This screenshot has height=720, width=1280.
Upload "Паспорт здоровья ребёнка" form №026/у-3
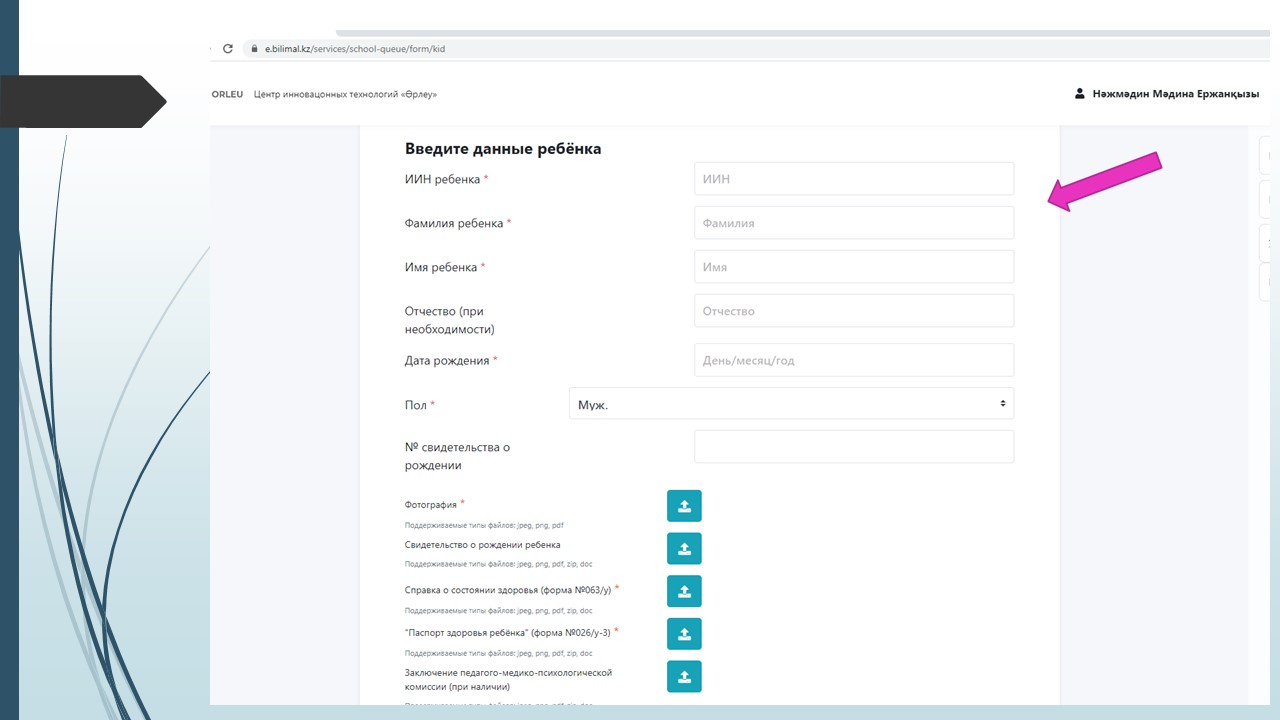click(x=684, y=634)
